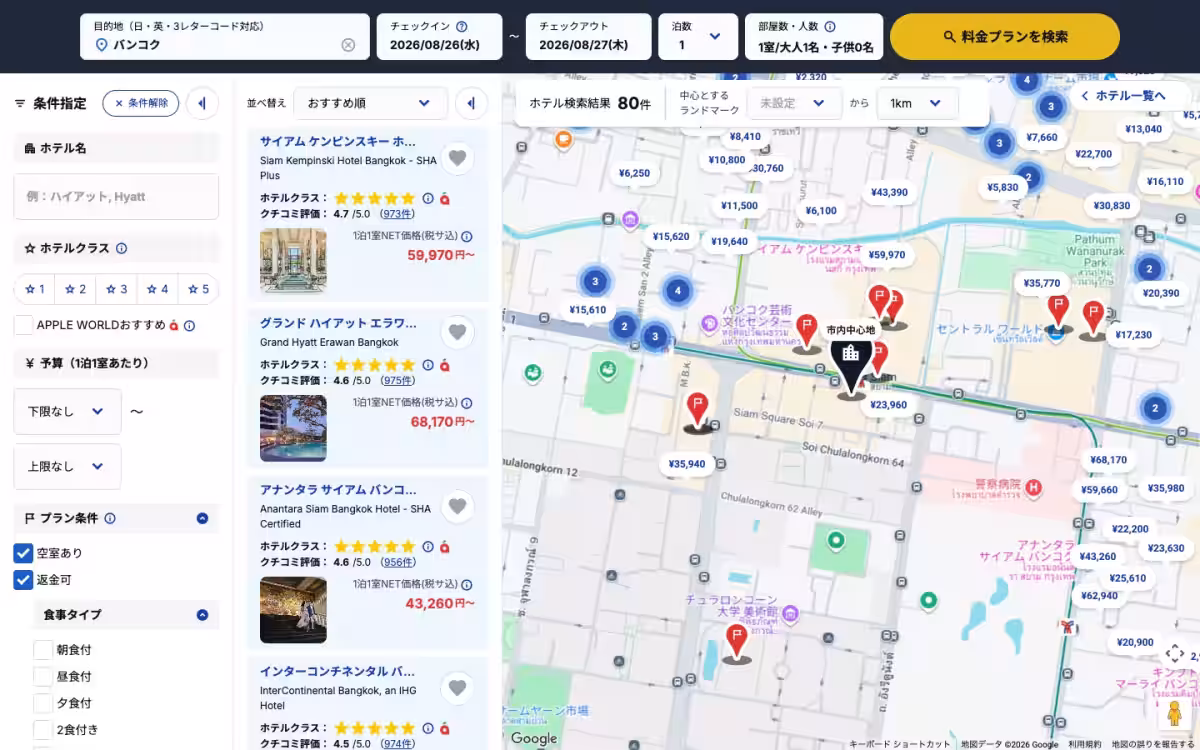Click 条件解除 clear filters button

pos(141,103)
